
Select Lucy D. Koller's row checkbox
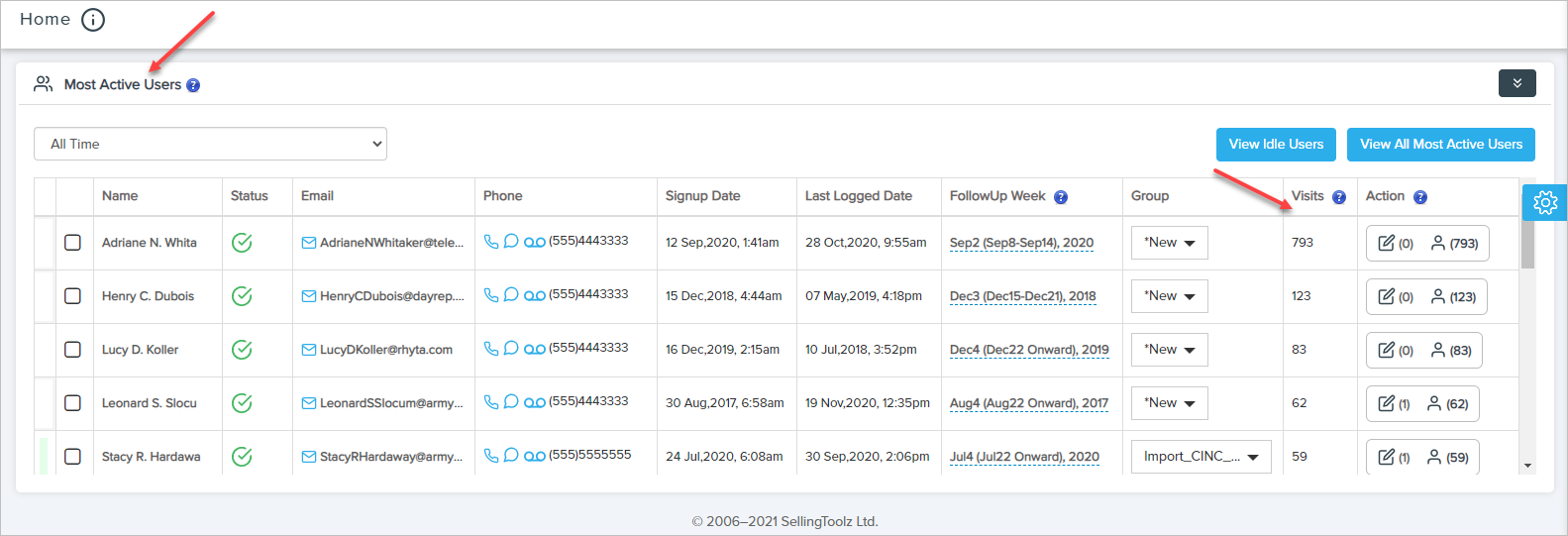pyautogui.click(x=72, y=350)
